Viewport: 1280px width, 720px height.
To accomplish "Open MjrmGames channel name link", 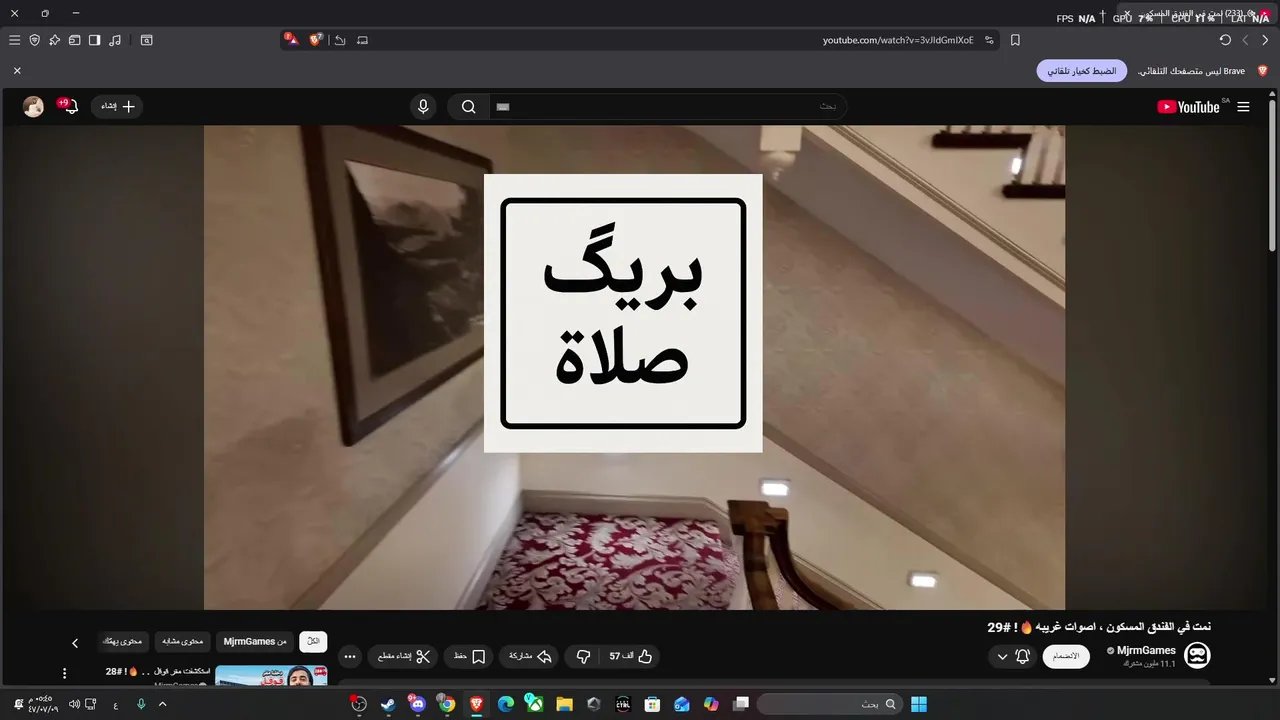I will coord(1146,650).
